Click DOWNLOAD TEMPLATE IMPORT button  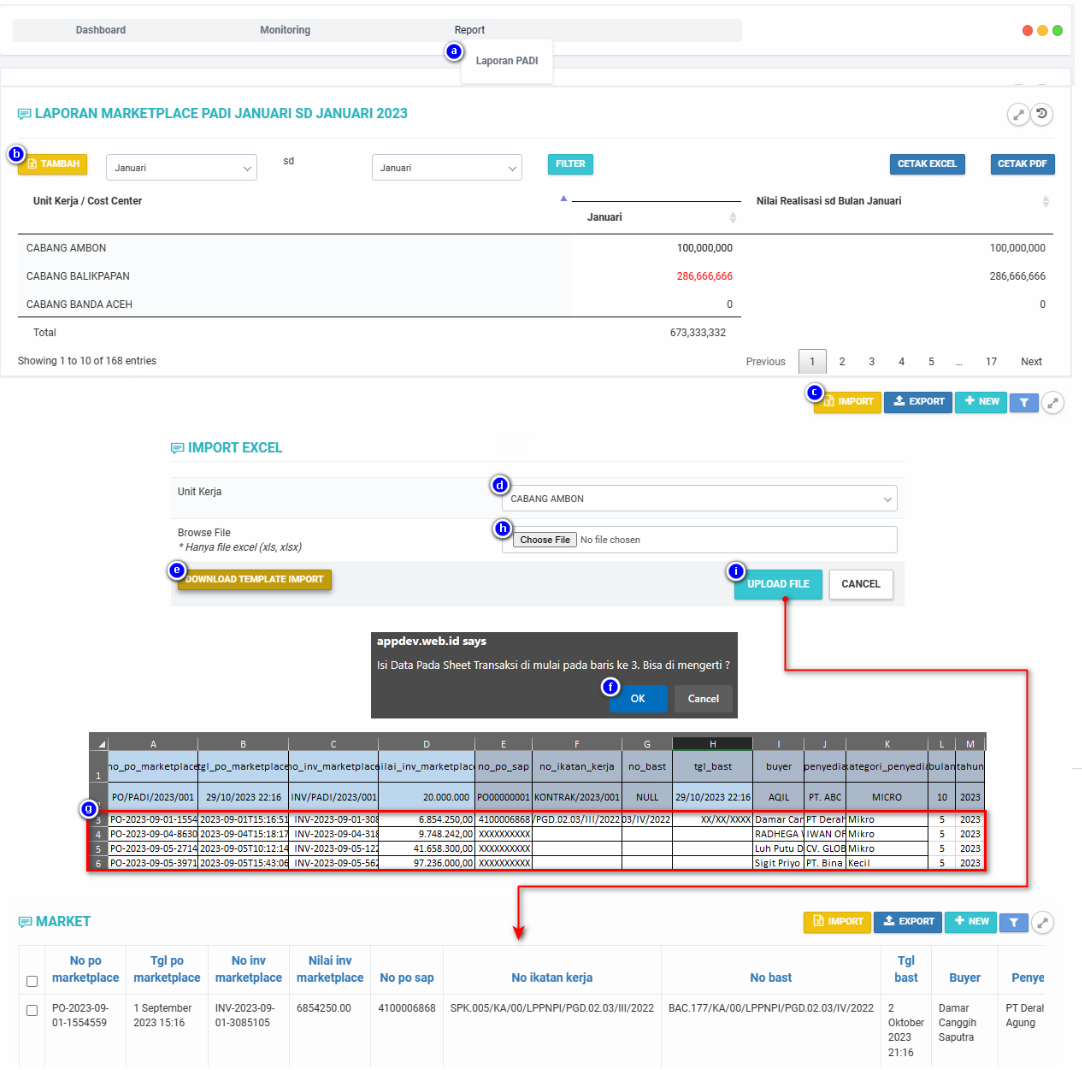pyautogui.click(x=255, y=579)
